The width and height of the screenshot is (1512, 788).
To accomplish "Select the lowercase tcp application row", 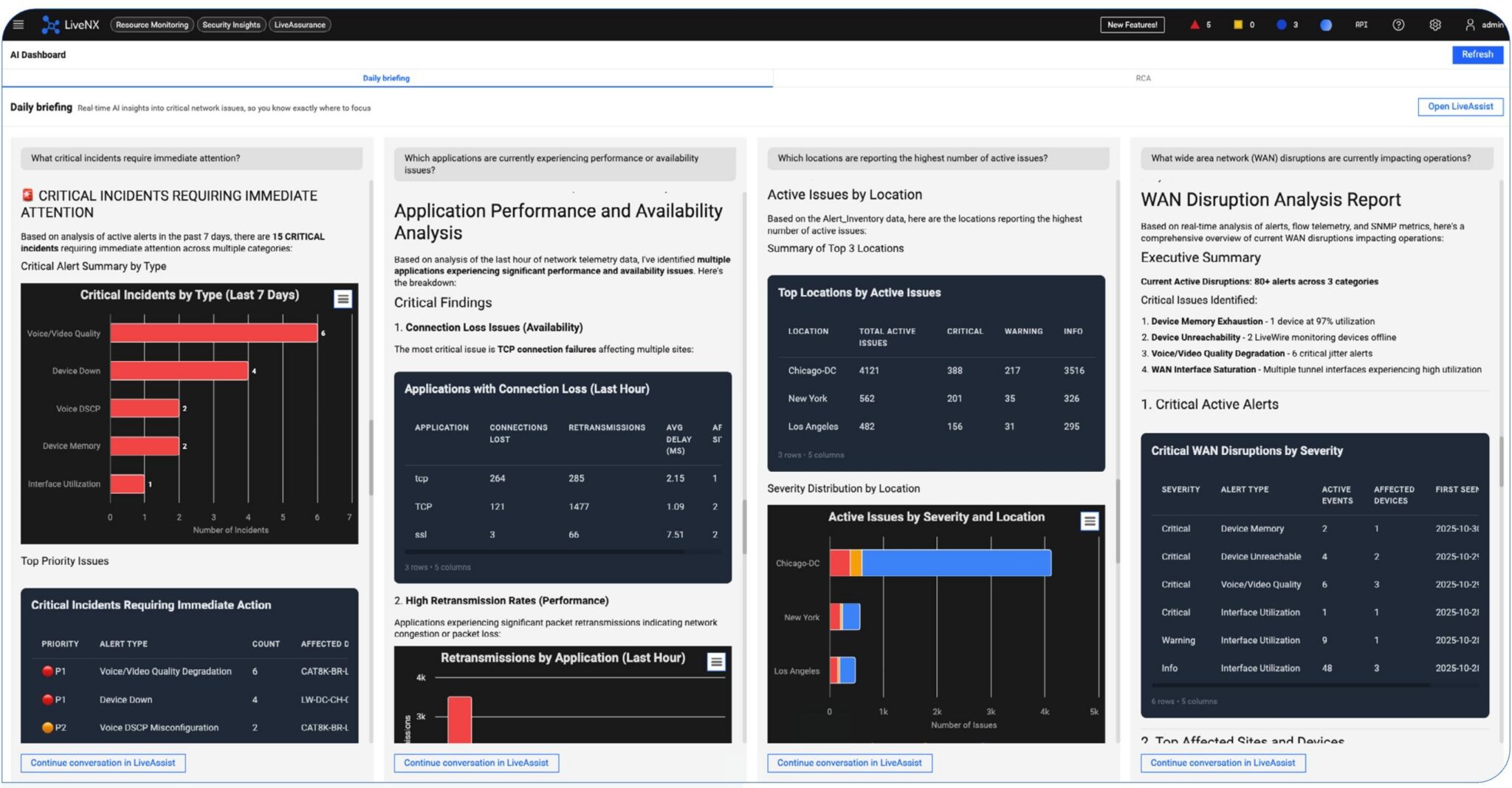I will tap(563, 479).
